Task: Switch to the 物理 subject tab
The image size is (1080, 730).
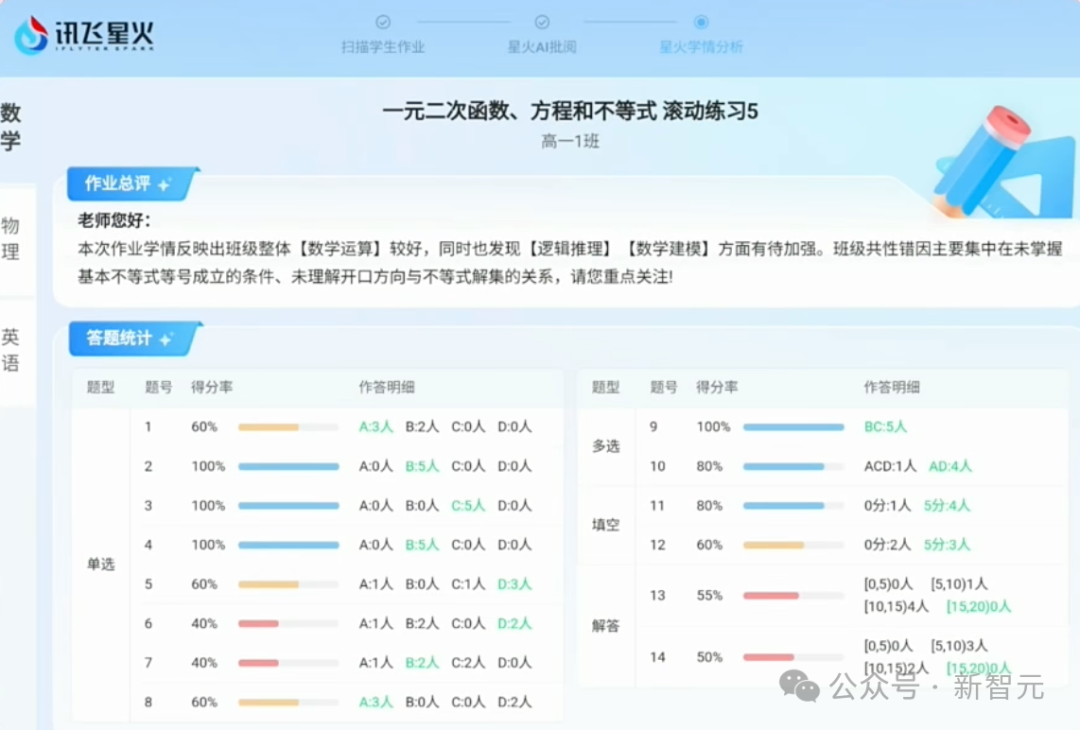Action: [x=12, y=240]
